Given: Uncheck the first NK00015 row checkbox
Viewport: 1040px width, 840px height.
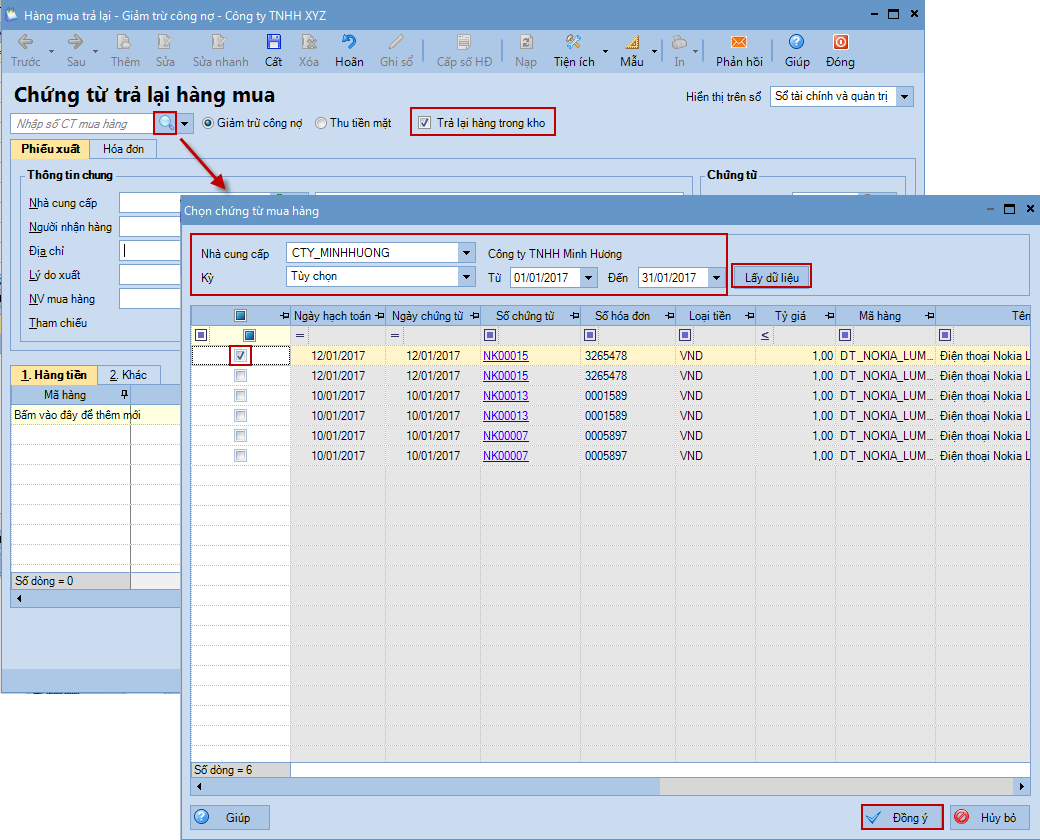Looking at the screenshot, I should coord(241,356).
